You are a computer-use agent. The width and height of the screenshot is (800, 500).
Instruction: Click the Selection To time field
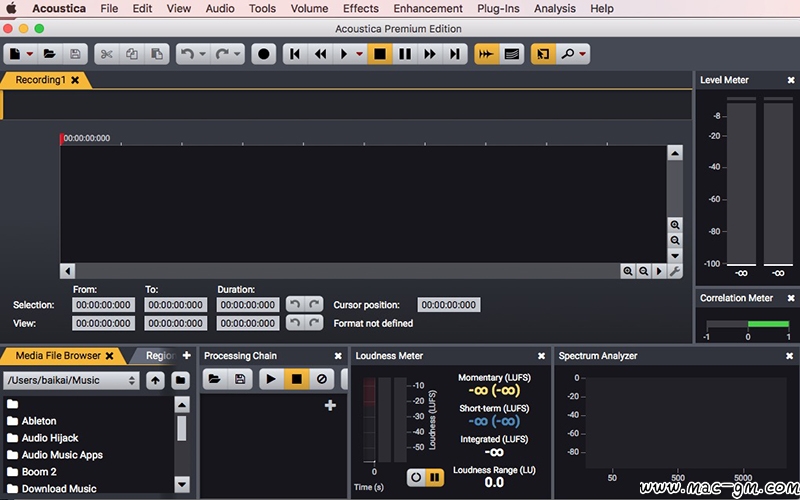[176, 305]
